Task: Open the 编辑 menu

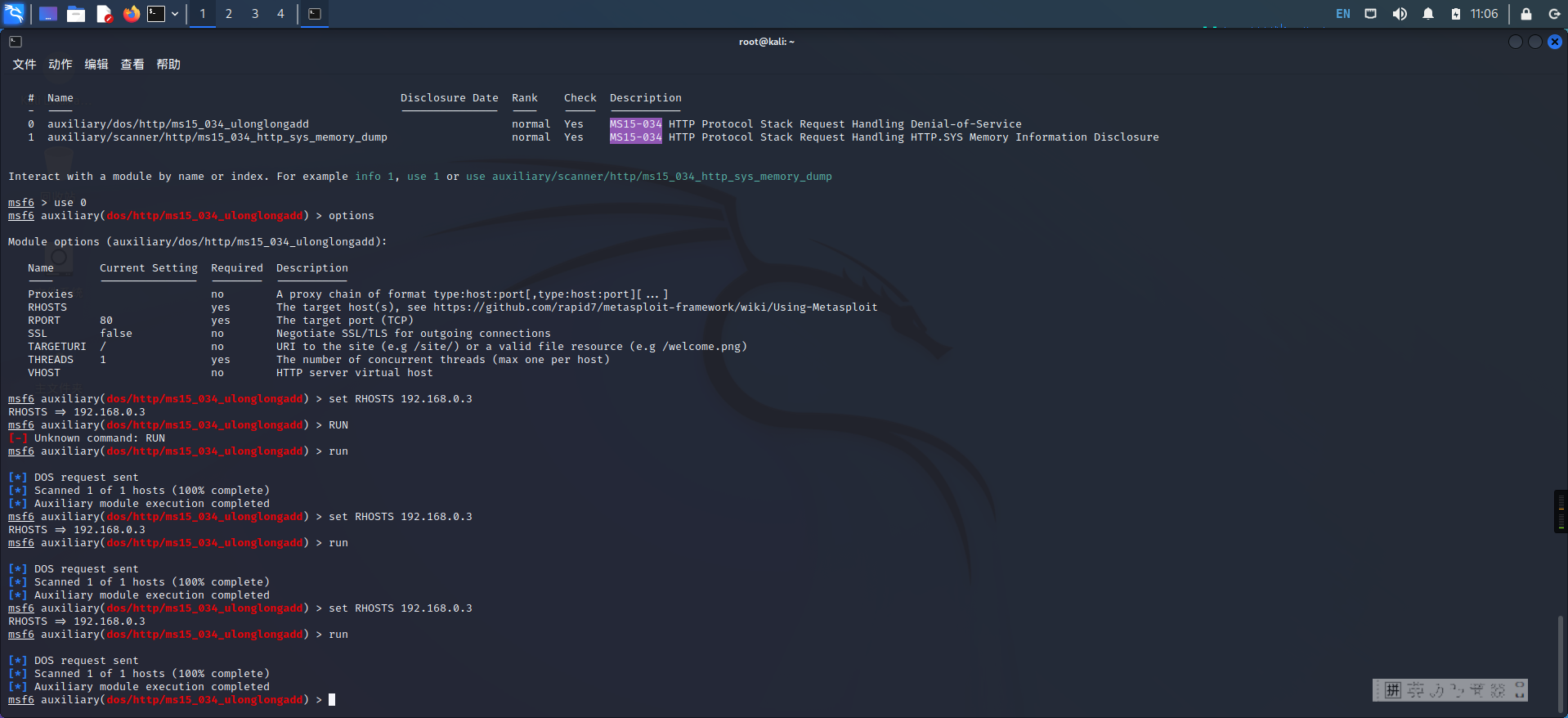Action: pos(96,65)
